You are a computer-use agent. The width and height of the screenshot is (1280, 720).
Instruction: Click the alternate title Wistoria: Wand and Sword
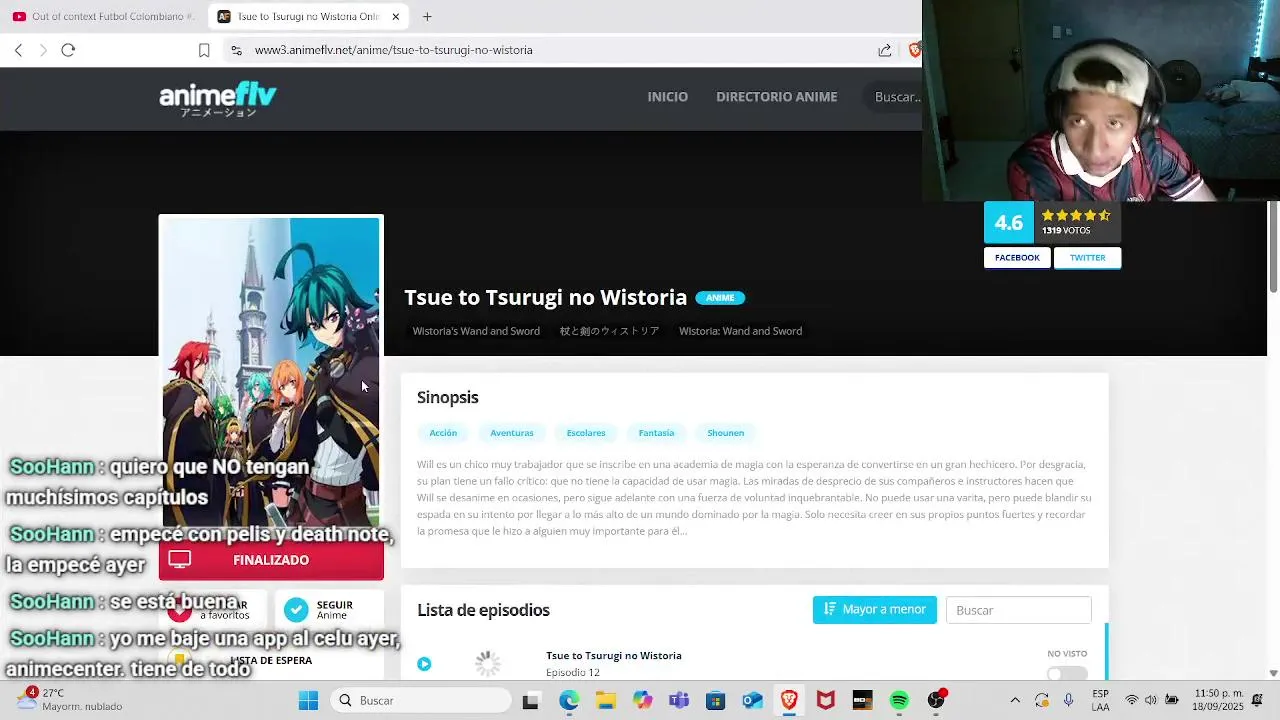click(740, 331)
